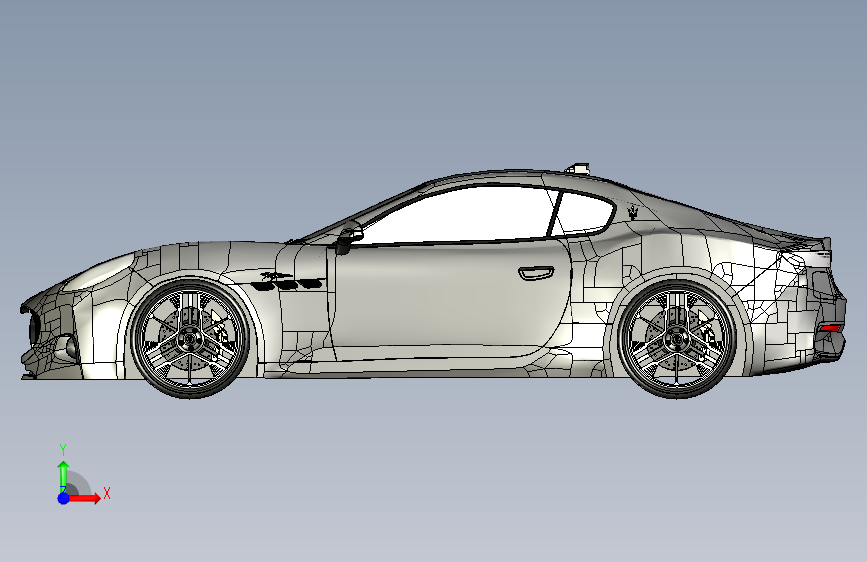The image size is (867, 562).
Task: Select the red tail light reflector
Action: click(830, 329)
